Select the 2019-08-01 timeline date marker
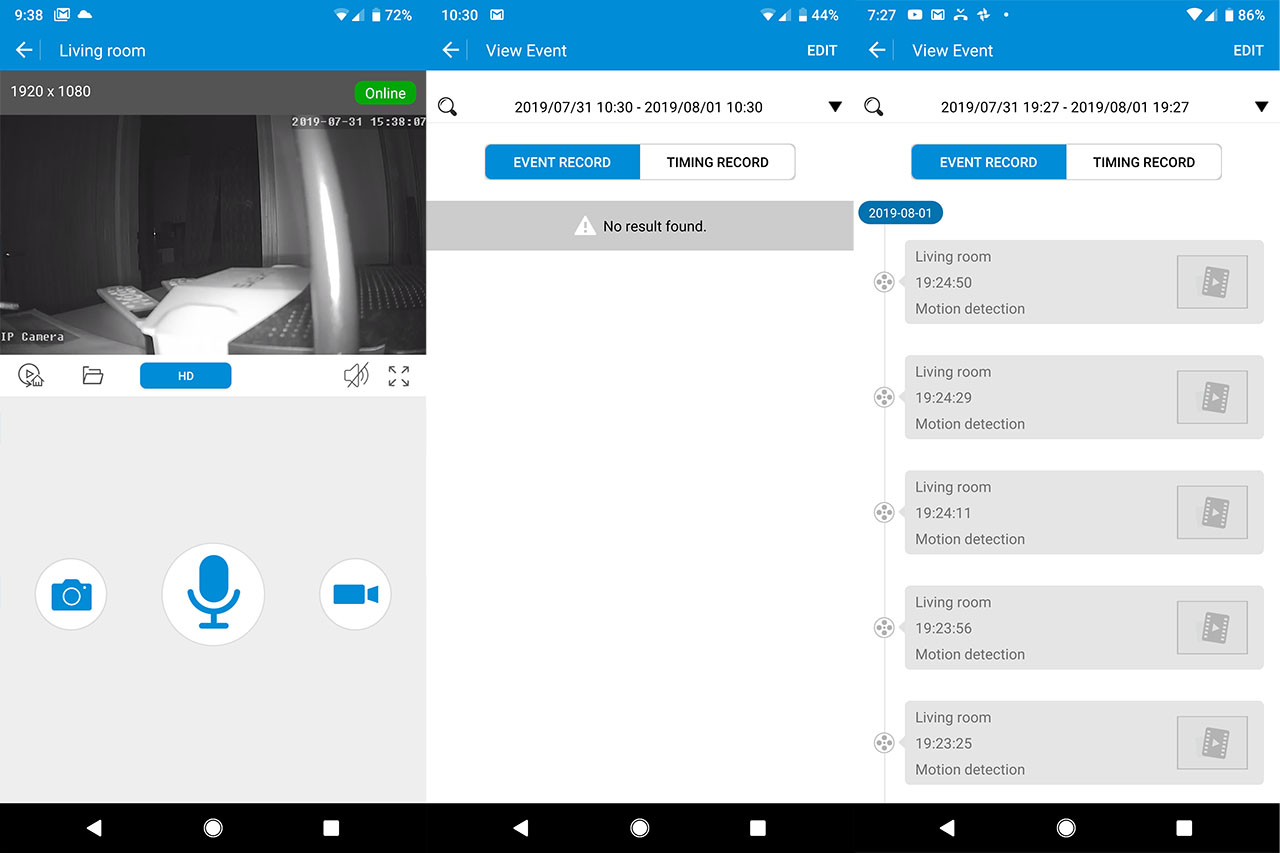 pos(900,213)
